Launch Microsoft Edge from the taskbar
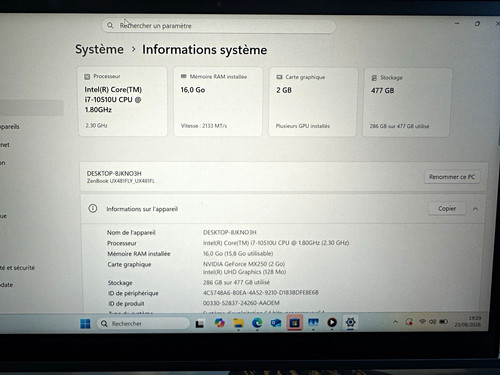 pyautogui.click(x=257, y=323)
